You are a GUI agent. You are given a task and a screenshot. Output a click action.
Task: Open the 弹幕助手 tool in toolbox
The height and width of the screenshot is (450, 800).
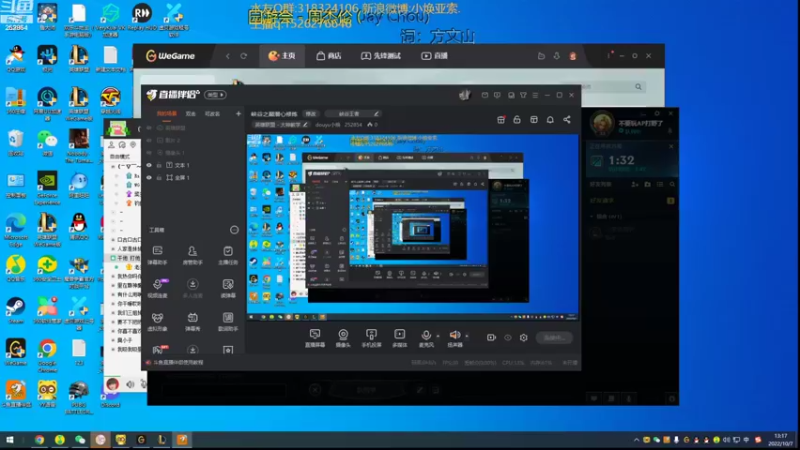click(x=158, y=255)
